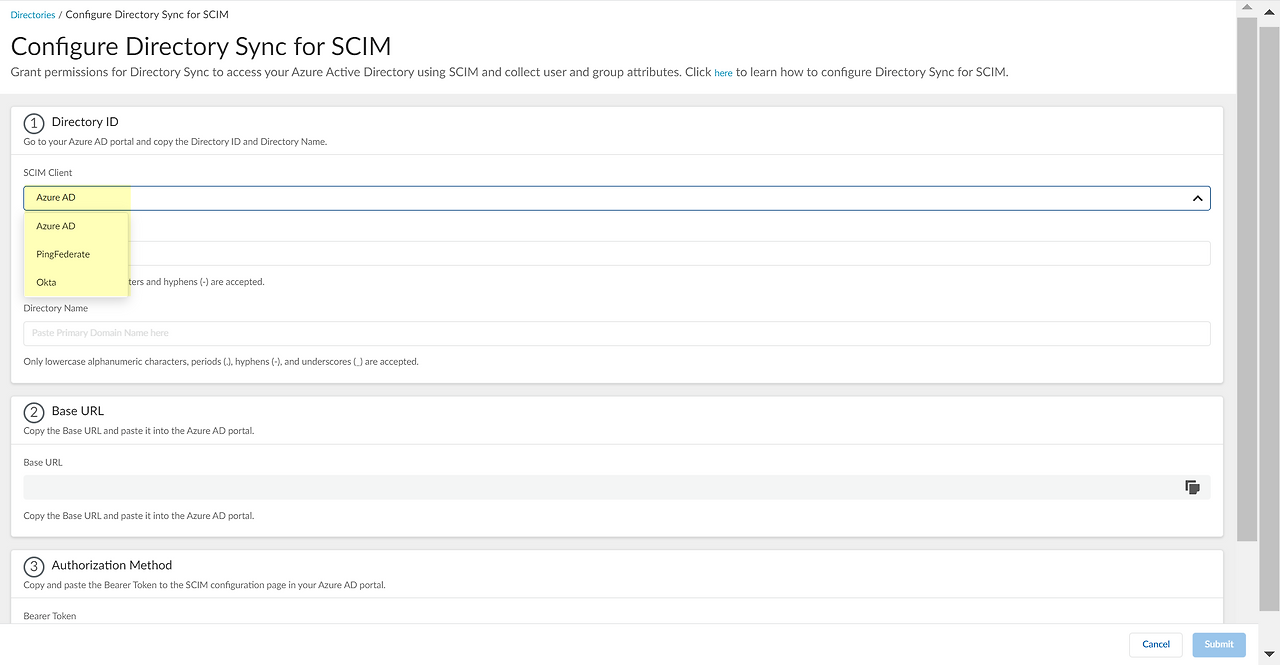The height and width of the screenshot is (665, 1280).
Task: Choose Okta as SCIM client
Action: click(76, 282)
